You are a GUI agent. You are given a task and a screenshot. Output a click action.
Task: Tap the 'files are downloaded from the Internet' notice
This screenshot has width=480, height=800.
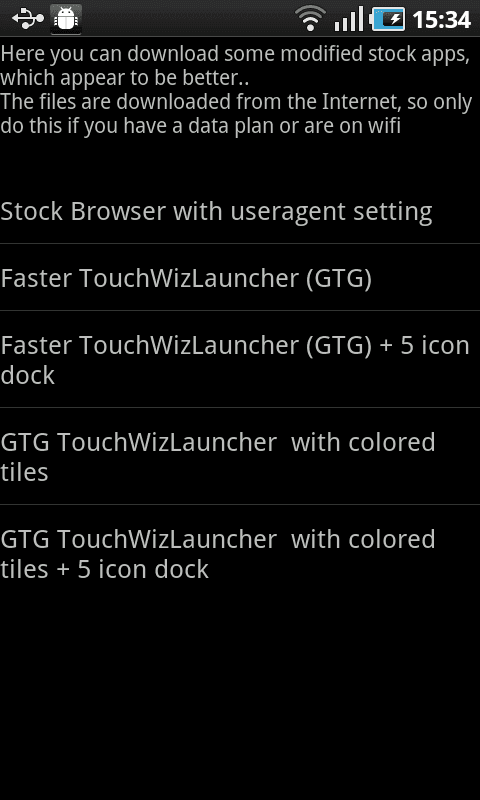pyautogui.click(x=236, y=102)
